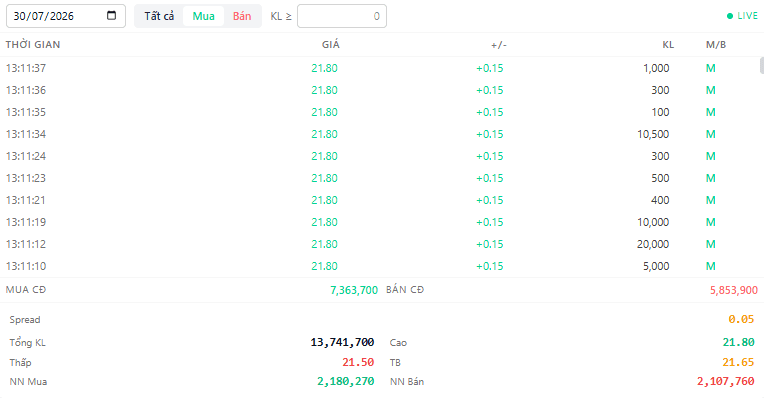Click the 'NN Bán' value 2,107,760

click(x=726, y=381)
